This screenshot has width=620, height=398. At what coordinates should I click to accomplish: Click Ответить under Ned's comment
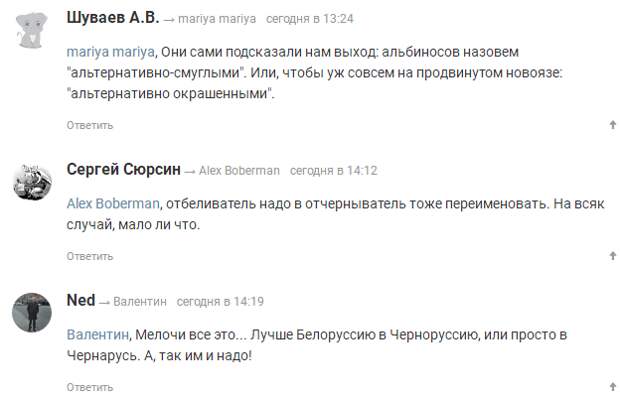tap(90, 387)
